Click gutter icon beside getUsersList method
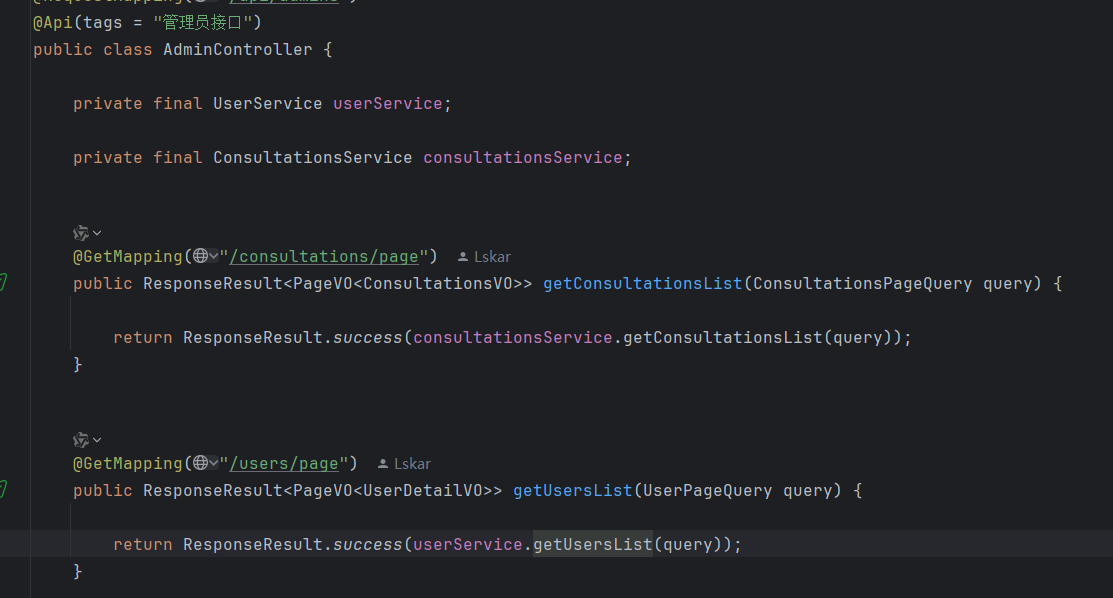The image size is (1113, 598). [4, 489]
